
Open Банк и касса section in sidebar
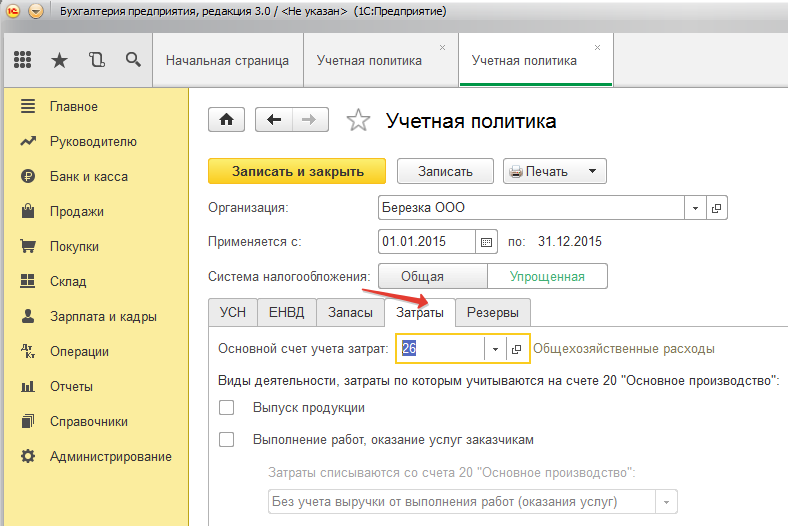point(88,177)
